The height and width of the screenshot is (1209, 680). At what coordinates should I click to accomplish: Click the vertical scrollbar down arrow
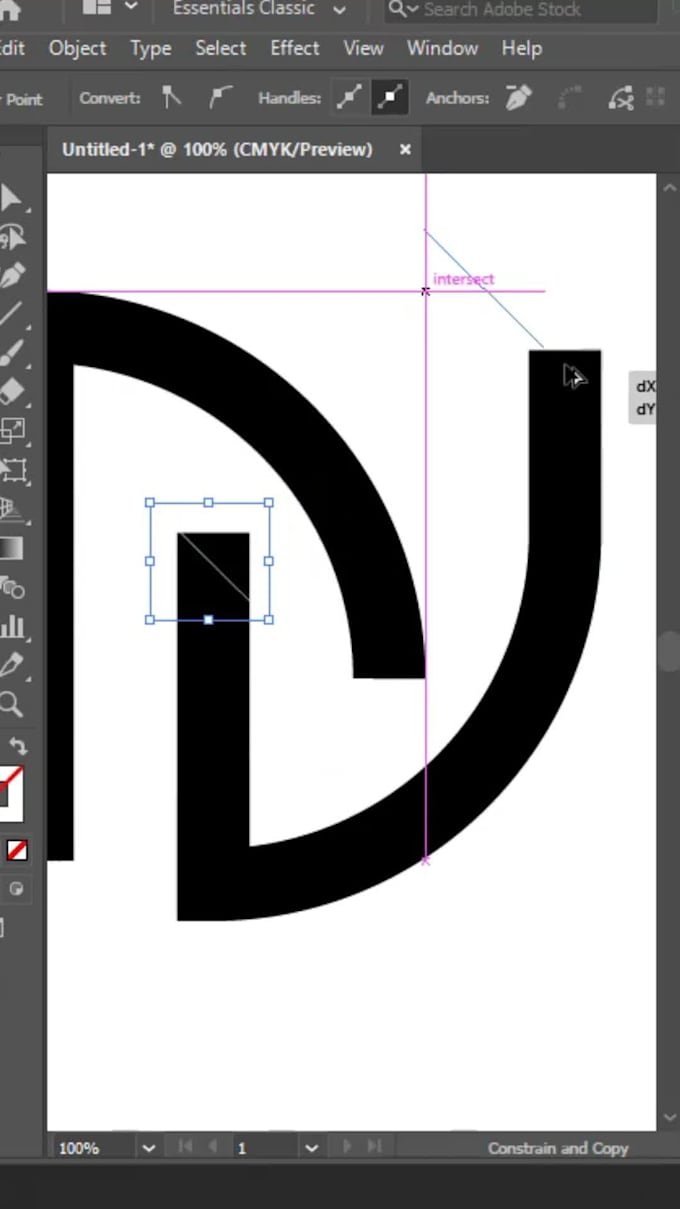tap(669, 1118)
